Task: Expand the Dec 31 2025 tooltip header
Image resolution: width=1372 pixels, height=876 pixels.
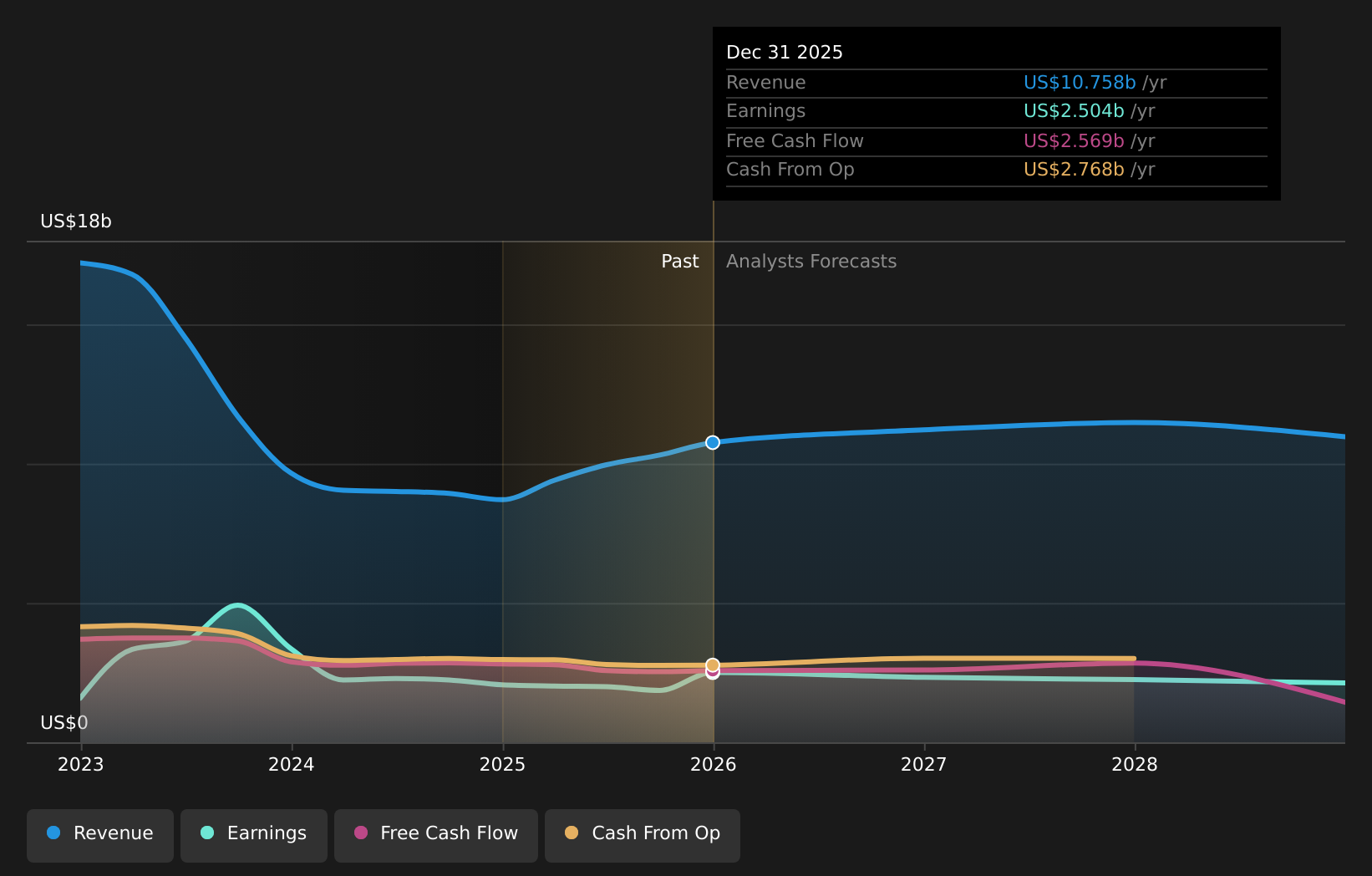Action: click(x=785, y=52)
